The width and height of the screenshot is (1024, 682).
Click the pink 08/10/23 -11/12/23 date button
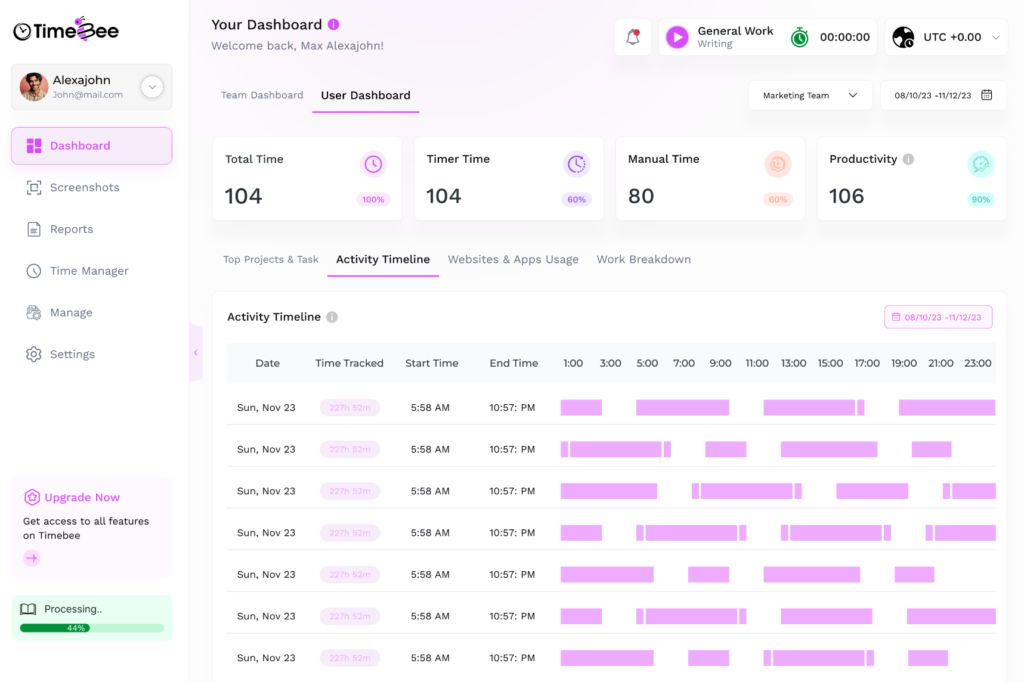pyautogui.click(x=938, y=317)
